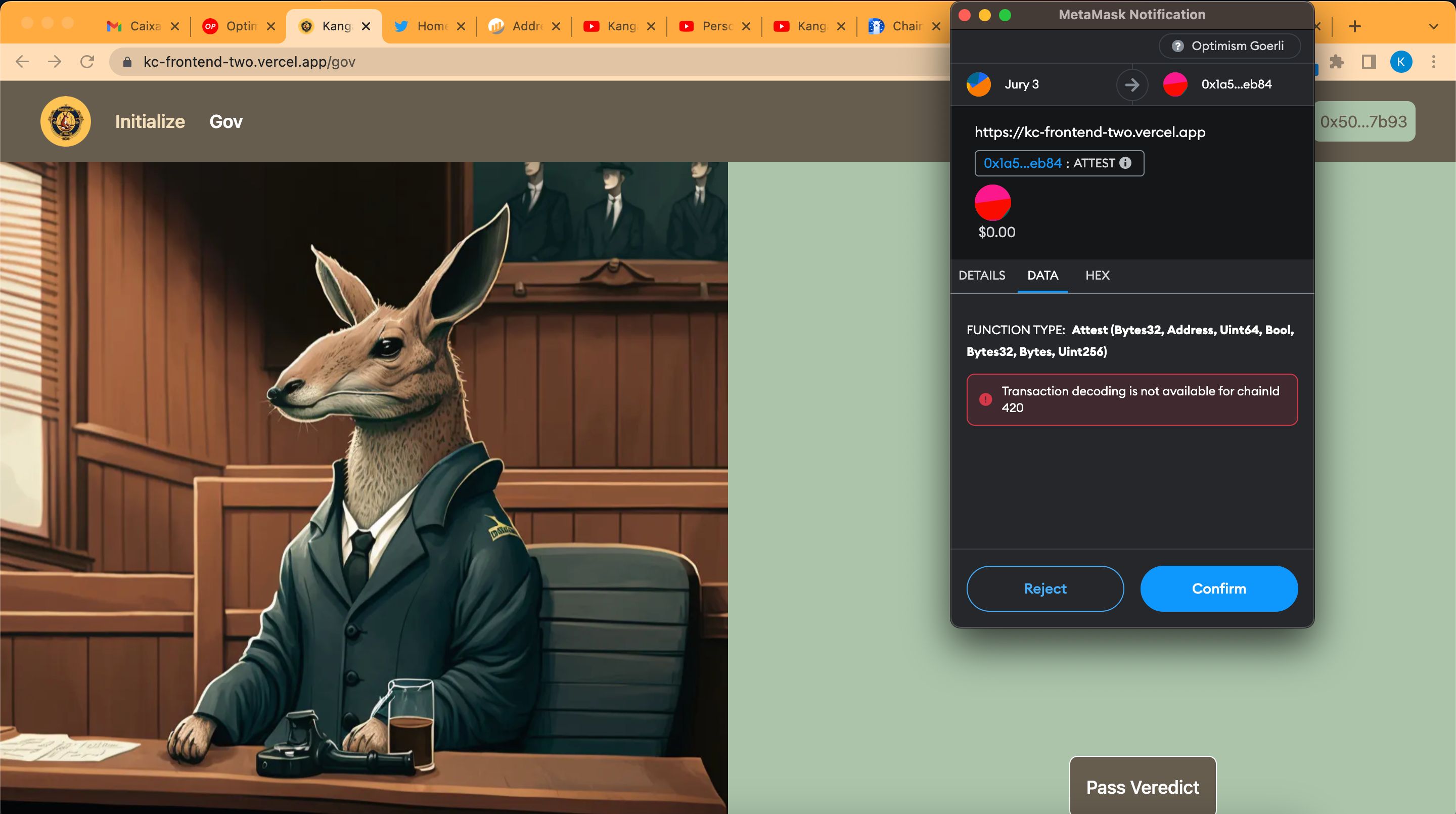Close the Persc YouTube tab
The height and width of the screenshot is (814, 1456).
pos(746,26)
